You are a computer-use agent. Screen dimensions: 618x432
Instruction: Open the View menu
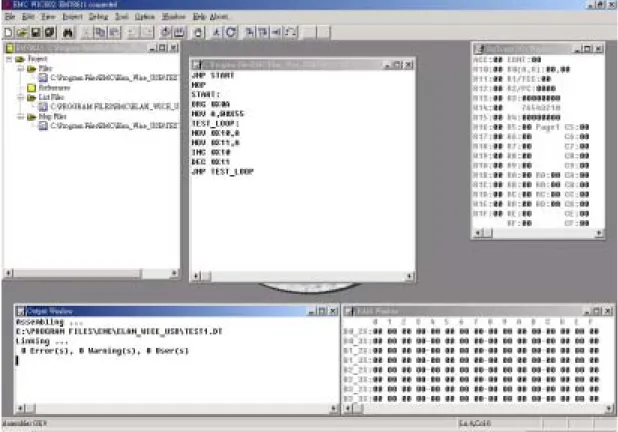point(48,17)
